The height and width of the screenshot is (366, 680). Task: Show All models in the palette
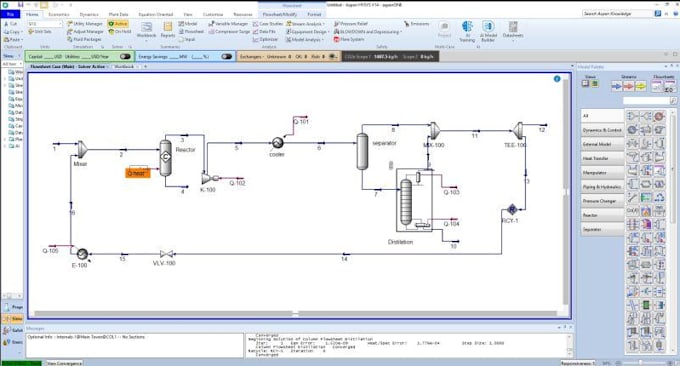pos(602,116)
